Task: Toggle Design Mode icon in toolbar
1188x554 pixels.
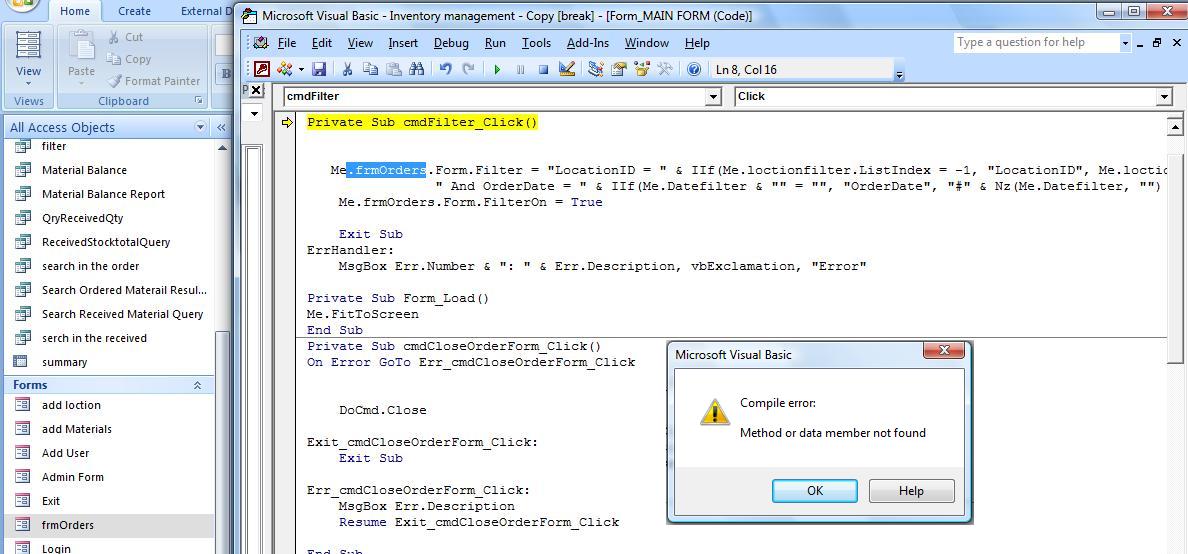Action: click(x=567, y=70)
